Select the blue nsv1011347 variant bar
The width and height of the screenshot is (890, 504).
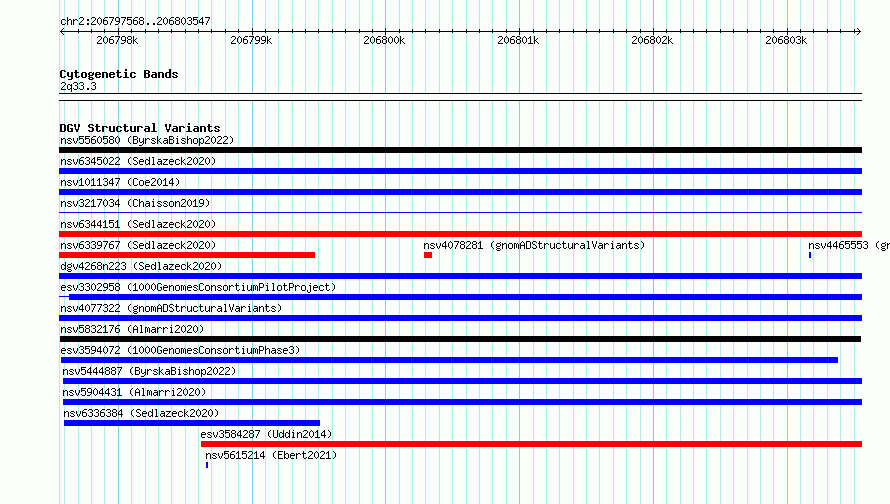click(460, 192)
